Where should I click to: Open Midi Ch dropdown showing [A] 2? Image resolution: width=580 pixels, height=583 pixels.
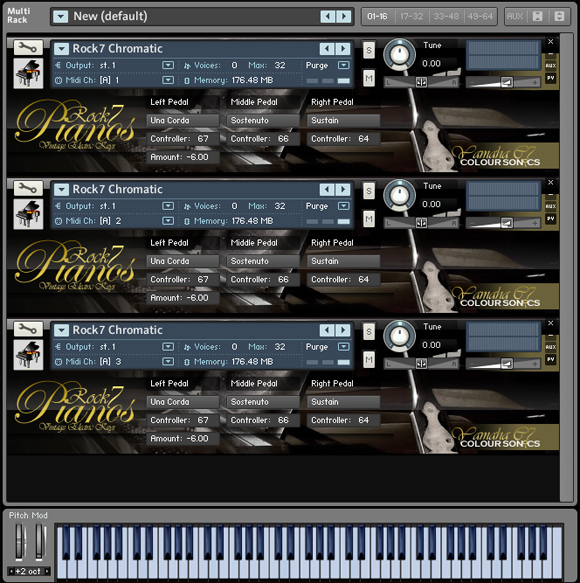168,221
